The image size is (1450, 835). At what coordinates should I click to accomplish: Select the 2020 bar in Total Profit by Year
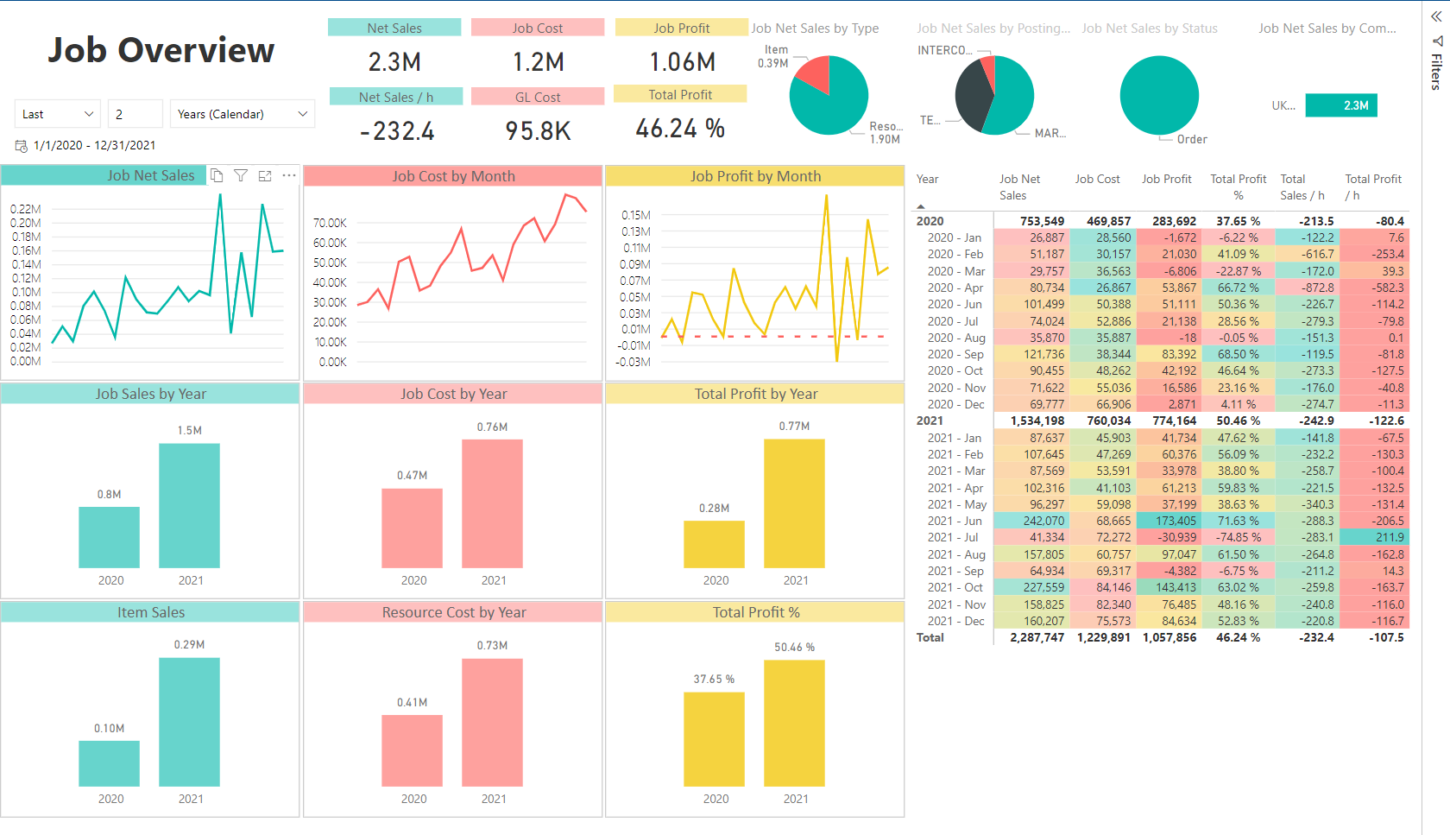[x=715, y=545]
